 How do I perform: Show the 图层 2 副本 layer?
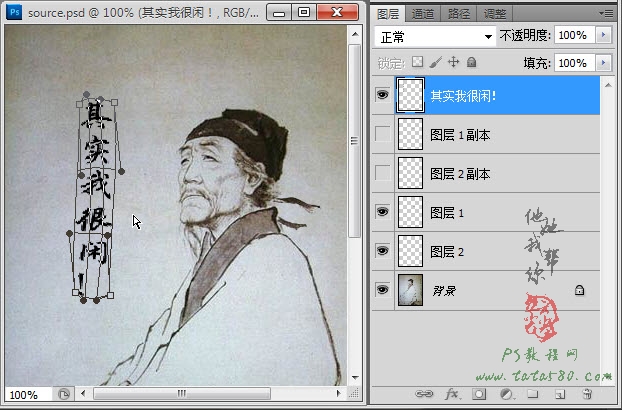382,173
